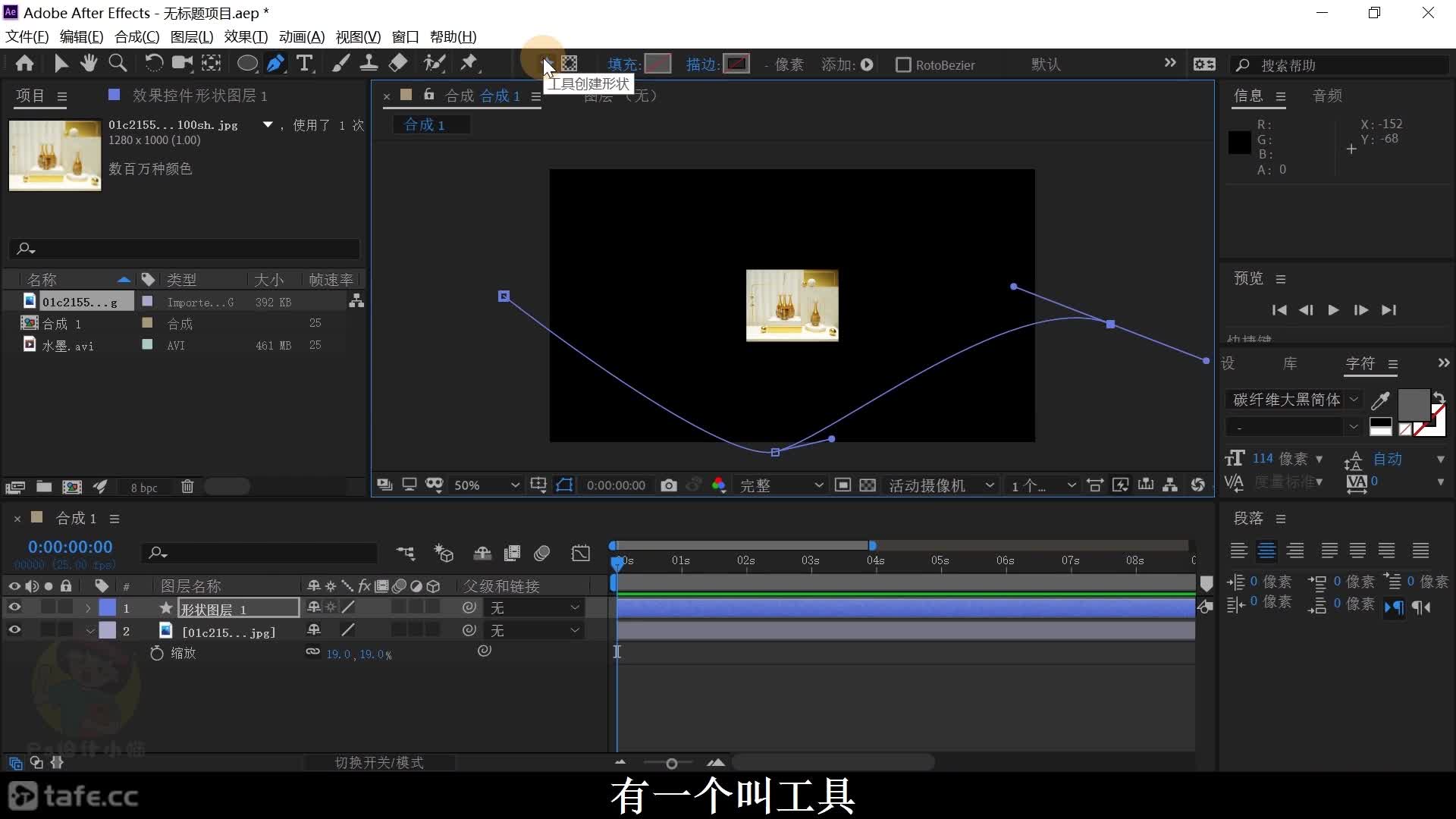Click the 切换开关/模式 button
The height and width of the screenshot is (819, 1456).
coord(379,762)
